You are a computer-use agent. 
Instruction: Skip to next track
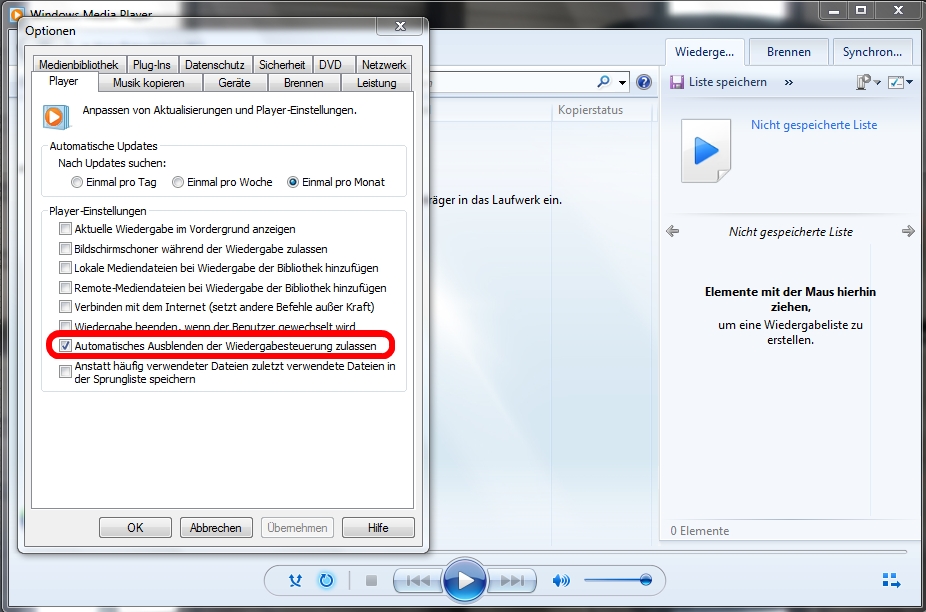point(512,581)
